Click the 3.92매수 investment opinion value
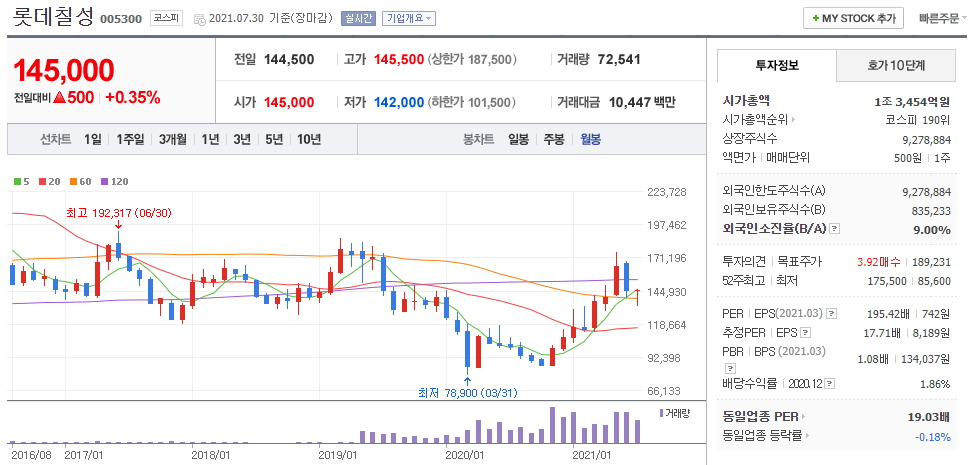The width and height of the screenshot is (974, 465). coord(878,262)
